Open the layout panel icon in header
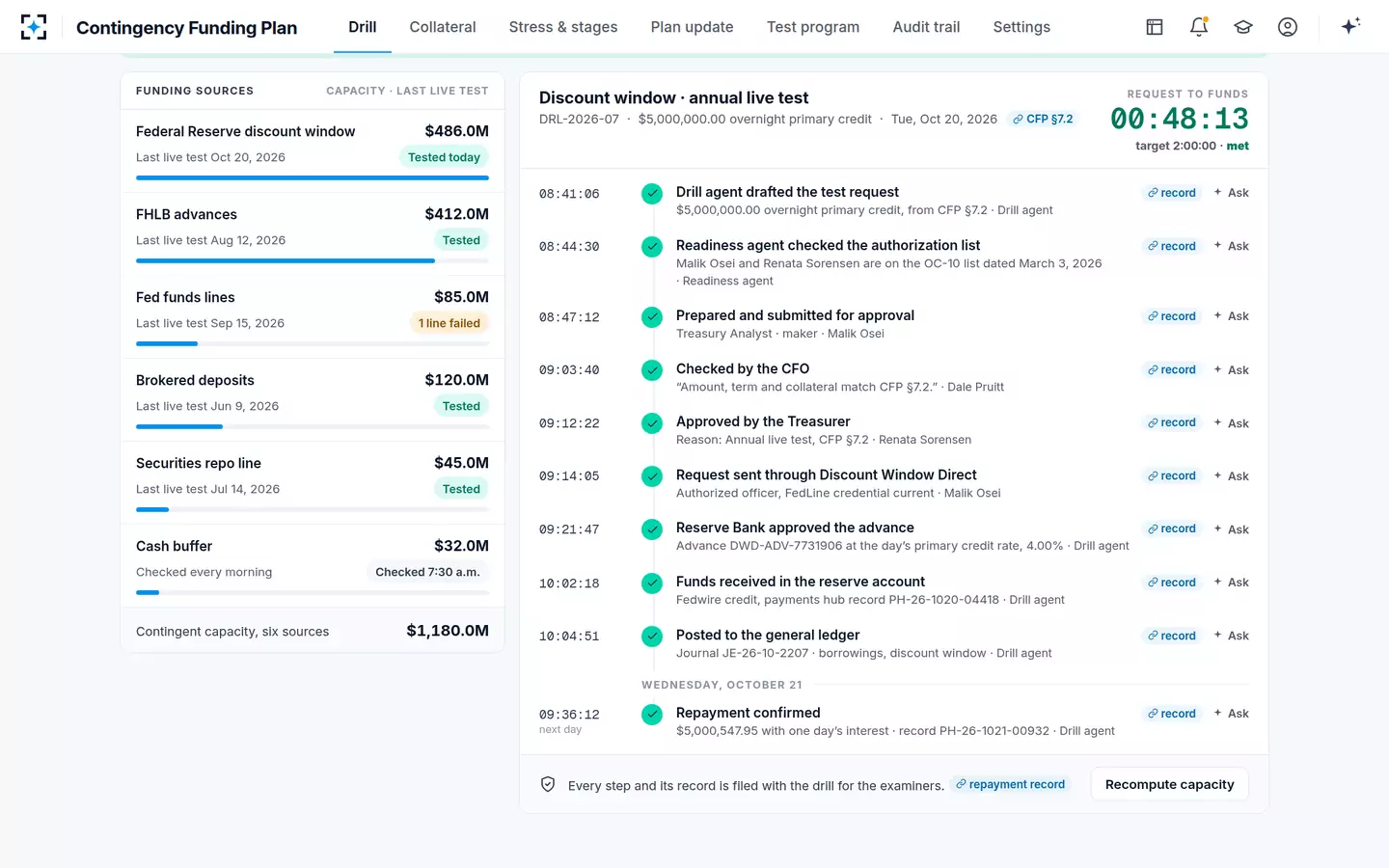The image size is (1389, 868). (x=1155, y=27)
